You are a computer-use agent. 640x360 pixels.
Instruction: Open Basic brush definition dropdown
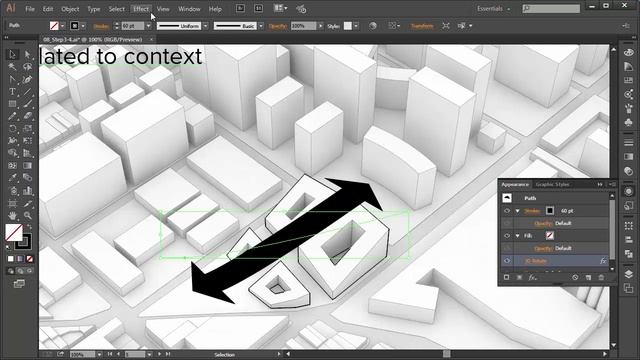click(261, 26)
